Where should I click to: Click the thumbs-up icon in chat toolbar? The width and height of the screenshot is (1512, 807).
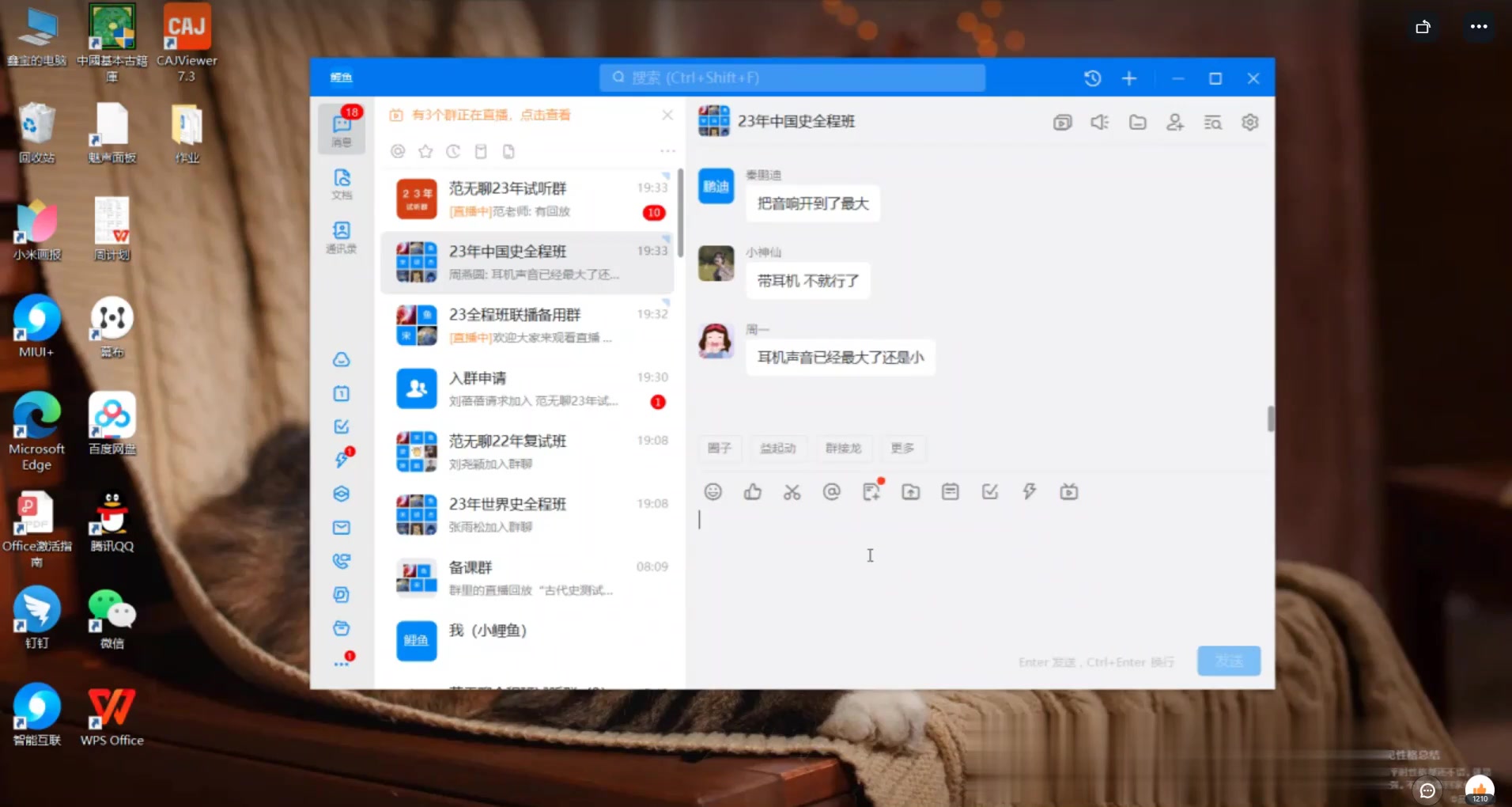point(753,492)
